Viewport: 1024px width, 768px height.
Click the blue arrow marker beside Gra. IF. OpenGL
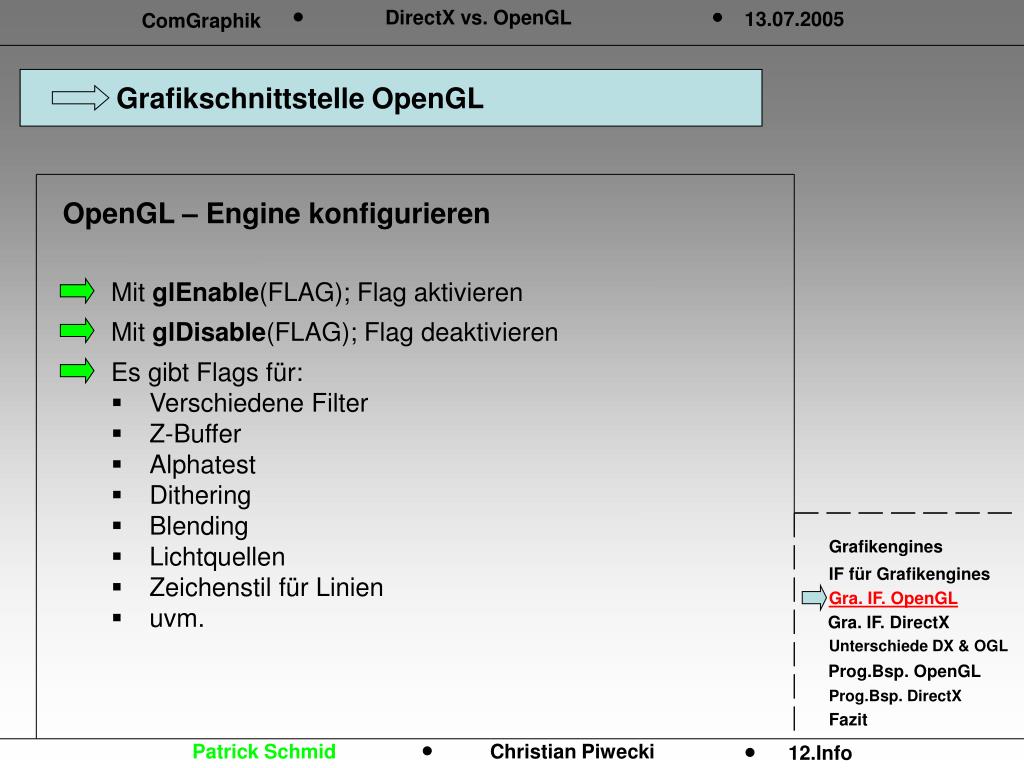click(814, 598)
